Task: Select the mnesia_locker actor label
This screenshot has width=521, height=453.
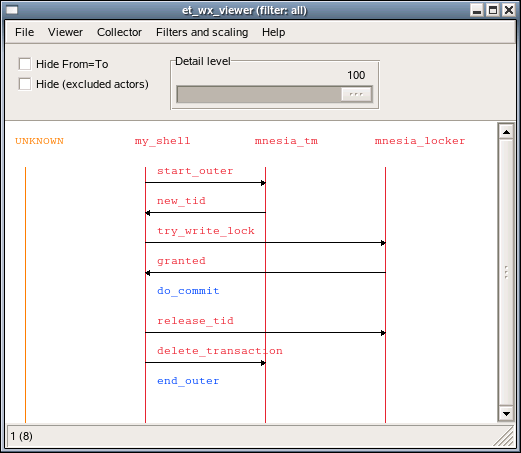Action: point(420,141)
